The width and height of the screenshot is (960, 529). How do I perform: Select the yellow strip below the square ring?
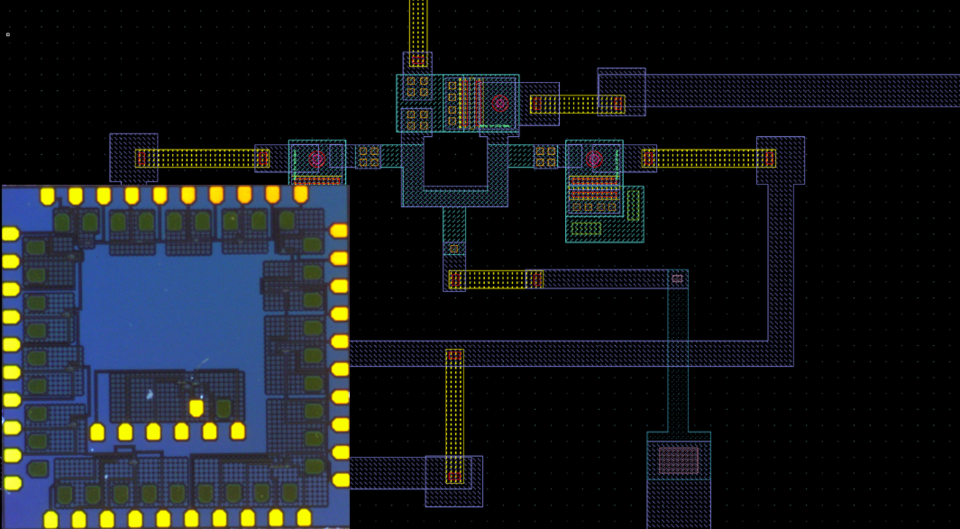[496, 280]
